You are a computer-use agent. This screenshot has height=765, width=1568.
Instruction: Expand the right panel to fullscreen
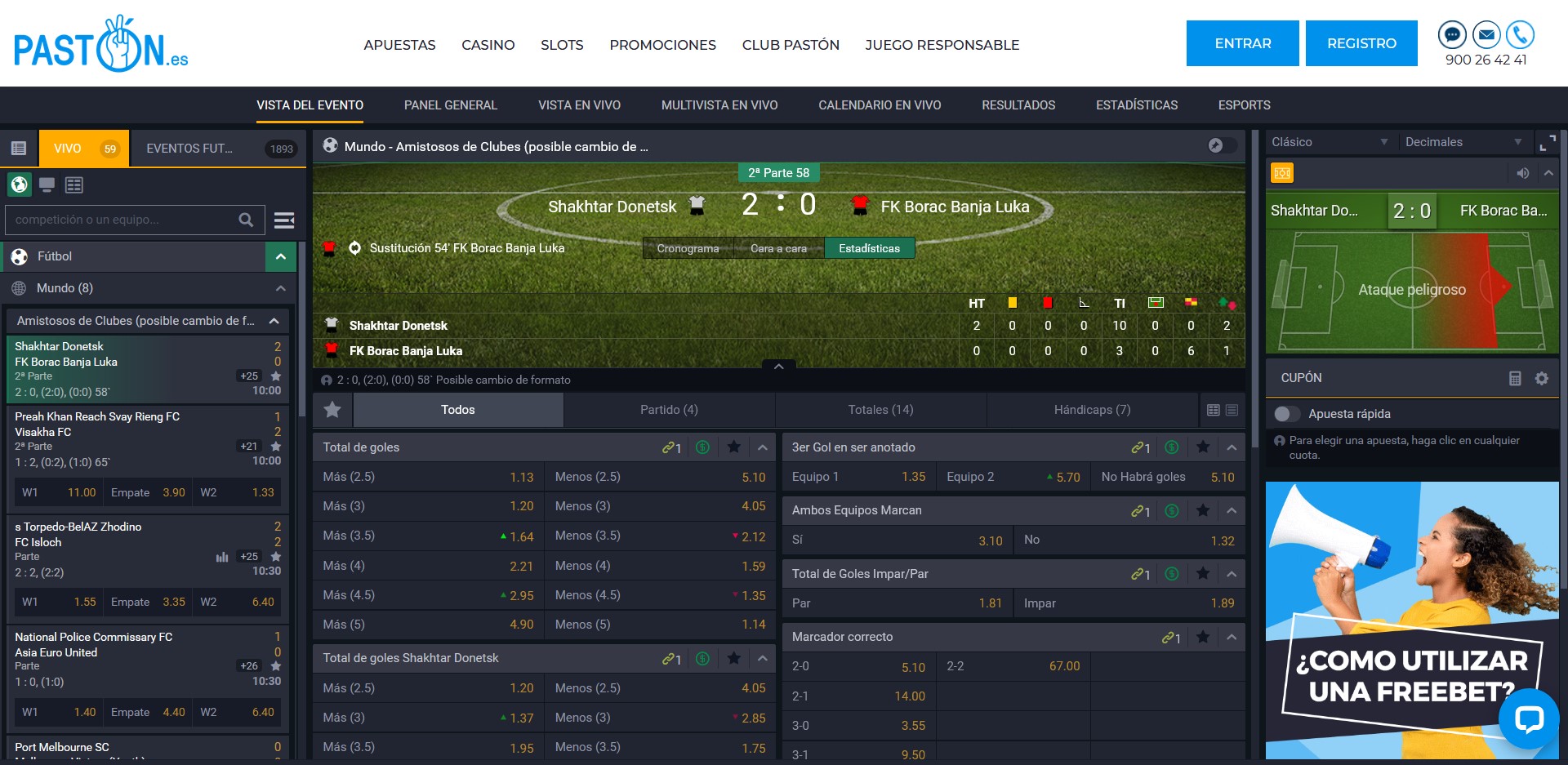click(1548, 143)
